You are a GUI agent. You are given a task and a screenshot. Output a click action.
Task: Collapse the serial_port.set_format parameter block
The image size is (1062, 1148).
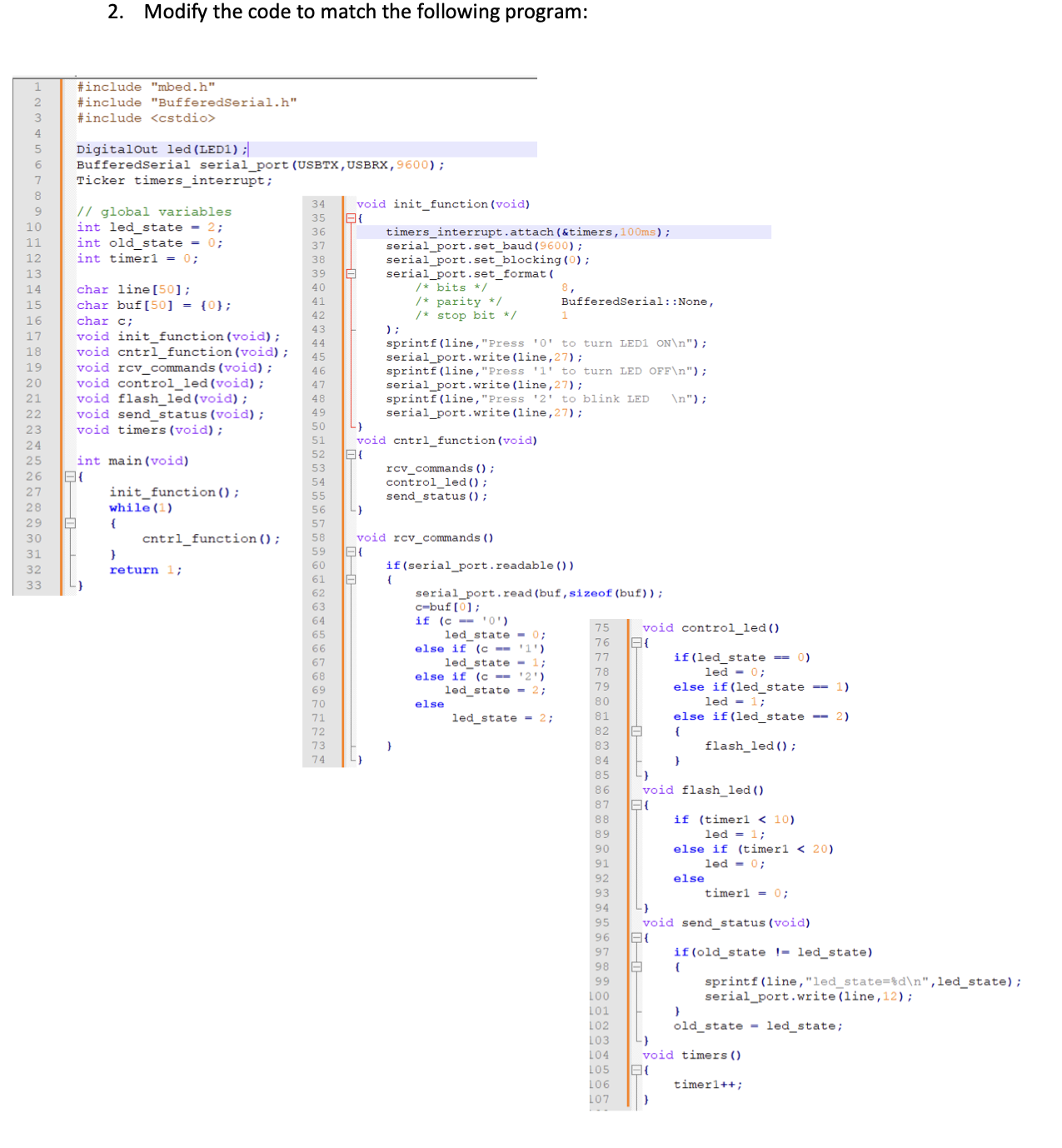tap(352, 273)
